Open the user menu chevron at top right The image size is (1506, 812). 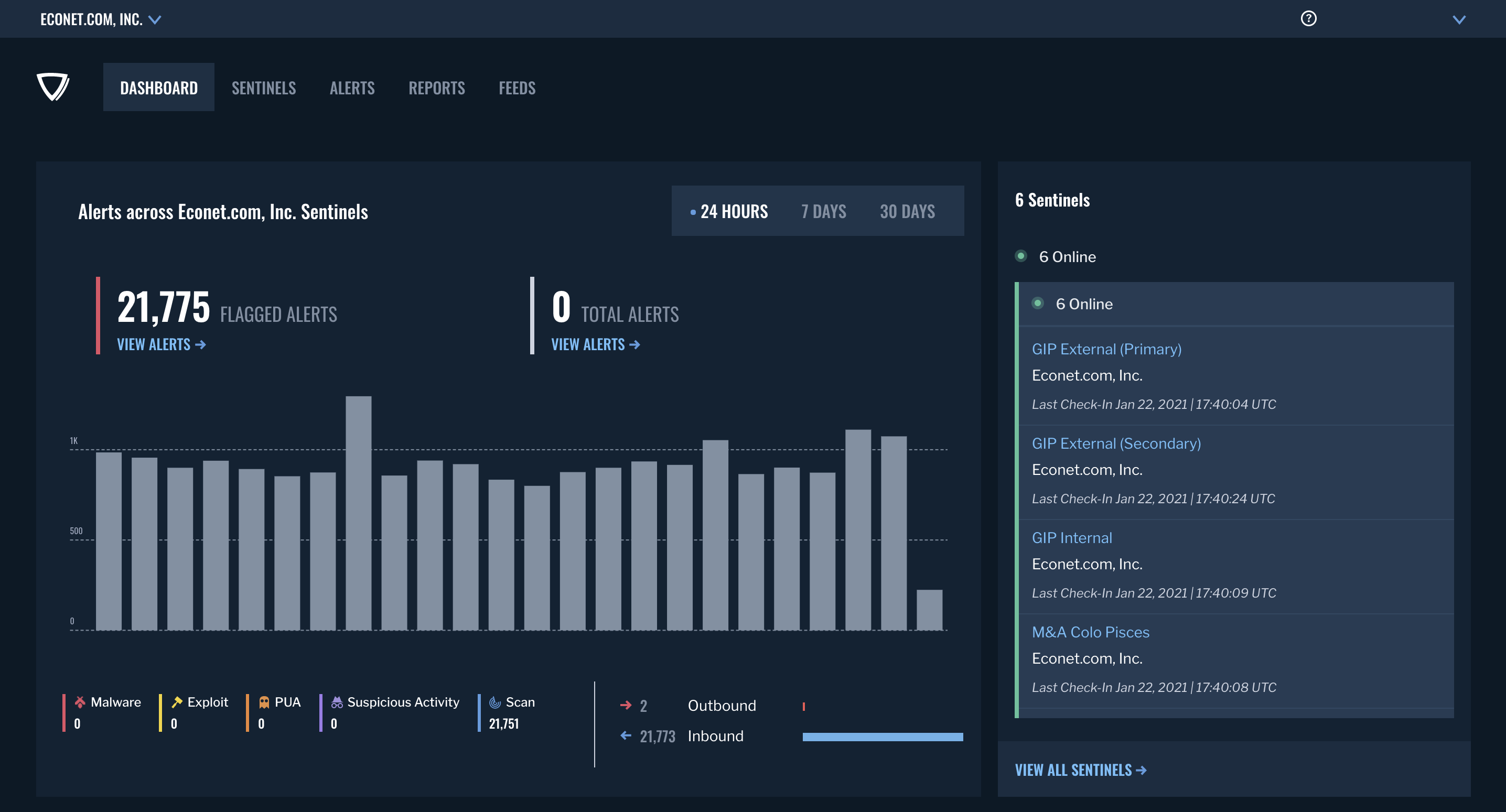click(1459, 20)
